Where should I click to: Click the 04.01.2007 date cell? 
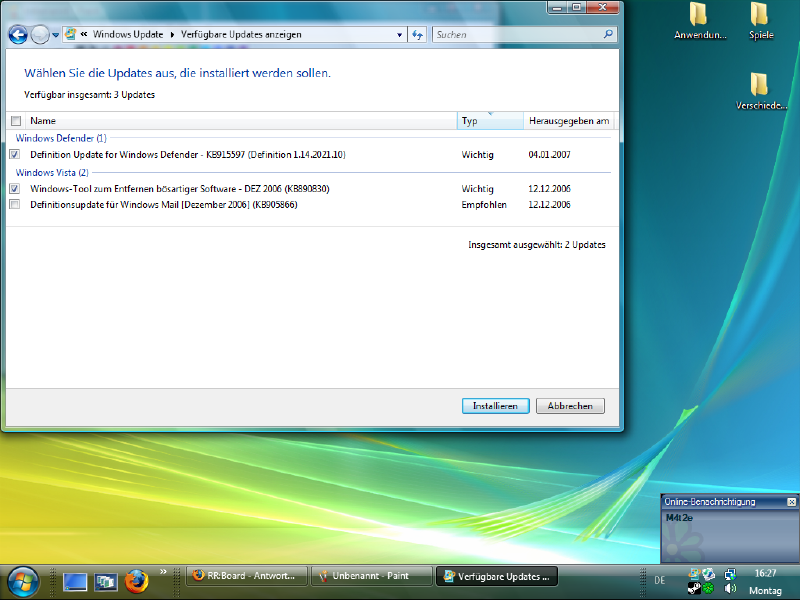tap(549, 155)
